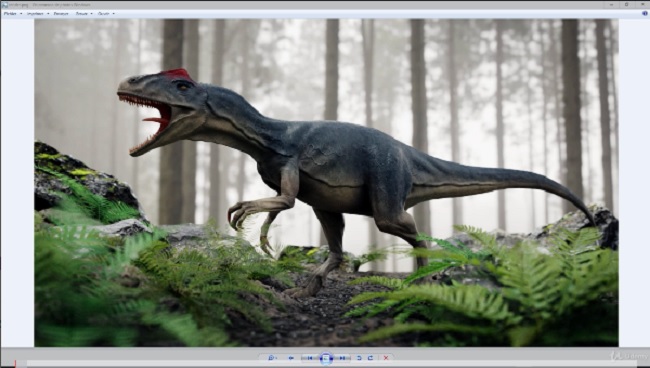Open the blue help icon
This screenshot has width=650, height=368.
645,13
